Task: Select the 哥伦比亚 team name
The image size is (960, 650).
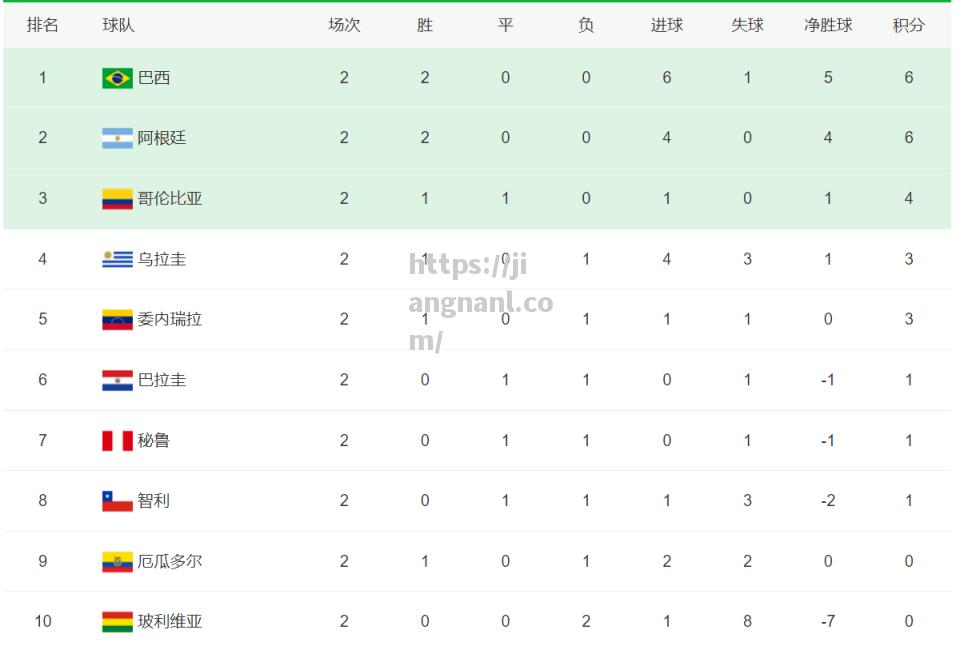Action: click(x=170, y=198)
